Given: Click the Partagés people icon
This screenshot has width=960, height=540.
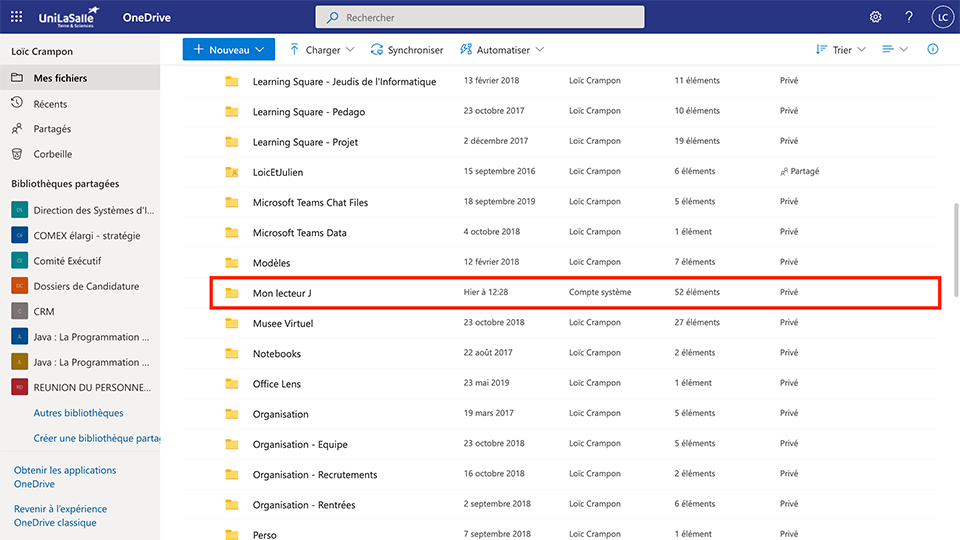Looking at the screenshot, I should coord(17,129).
